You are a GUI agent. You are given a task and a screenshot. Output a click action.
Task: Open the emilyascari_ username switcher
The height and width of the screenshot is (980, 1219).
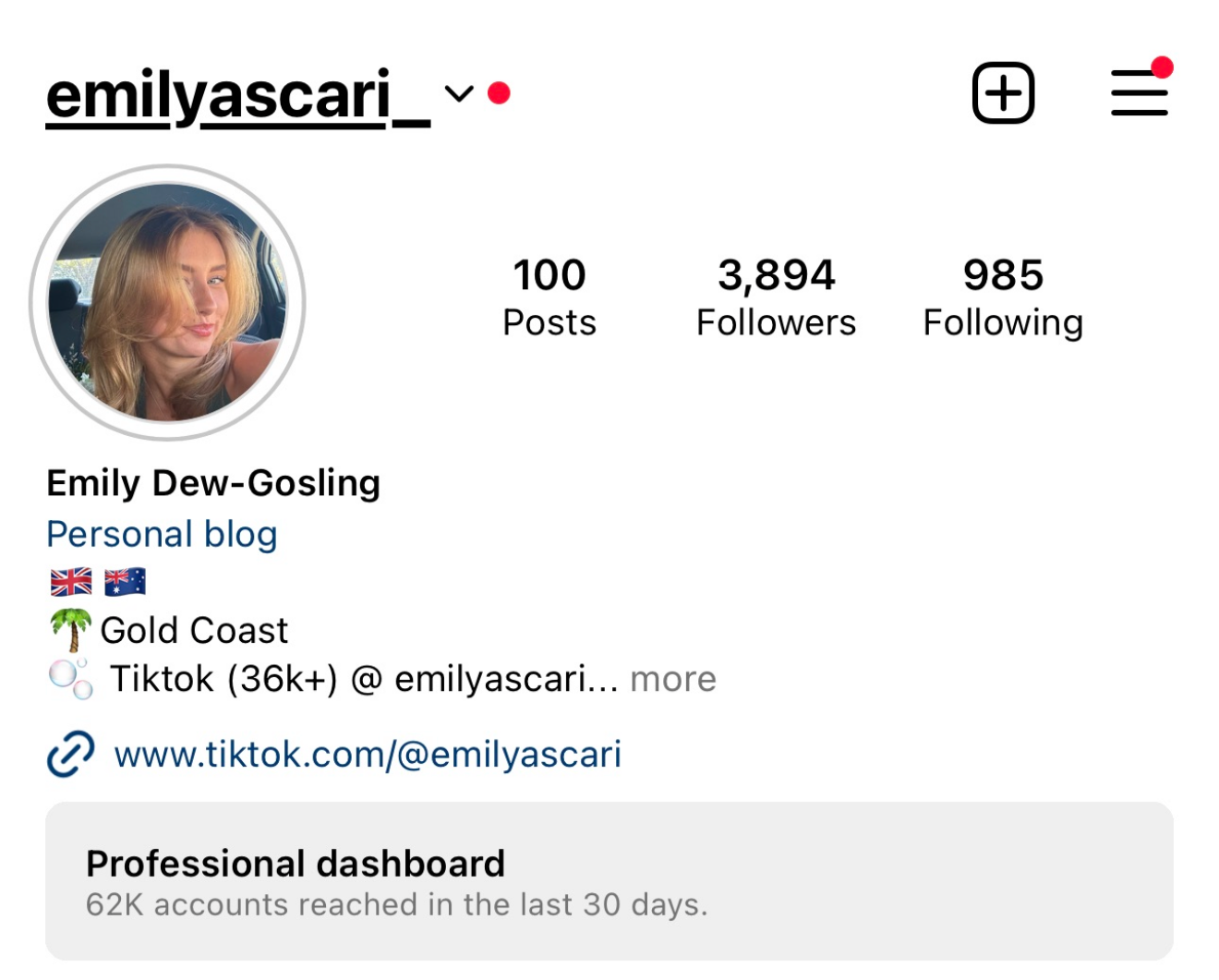click(x=238, y=96)
